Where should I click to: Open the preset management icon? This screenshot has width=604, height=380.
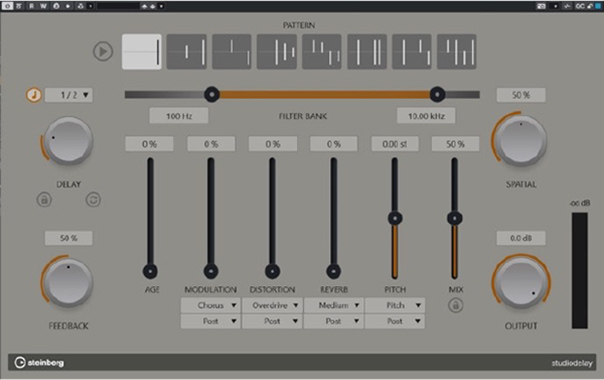pyautogui.click(x=80, y=6)
